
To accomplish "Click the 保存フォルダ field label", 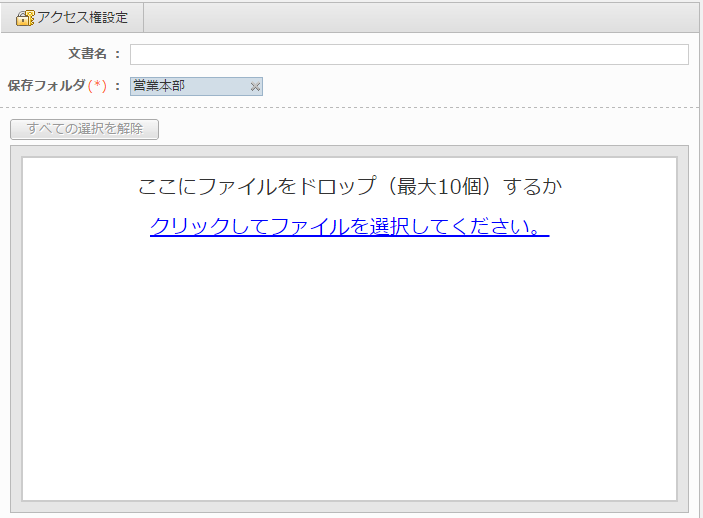I will (46, 86).
